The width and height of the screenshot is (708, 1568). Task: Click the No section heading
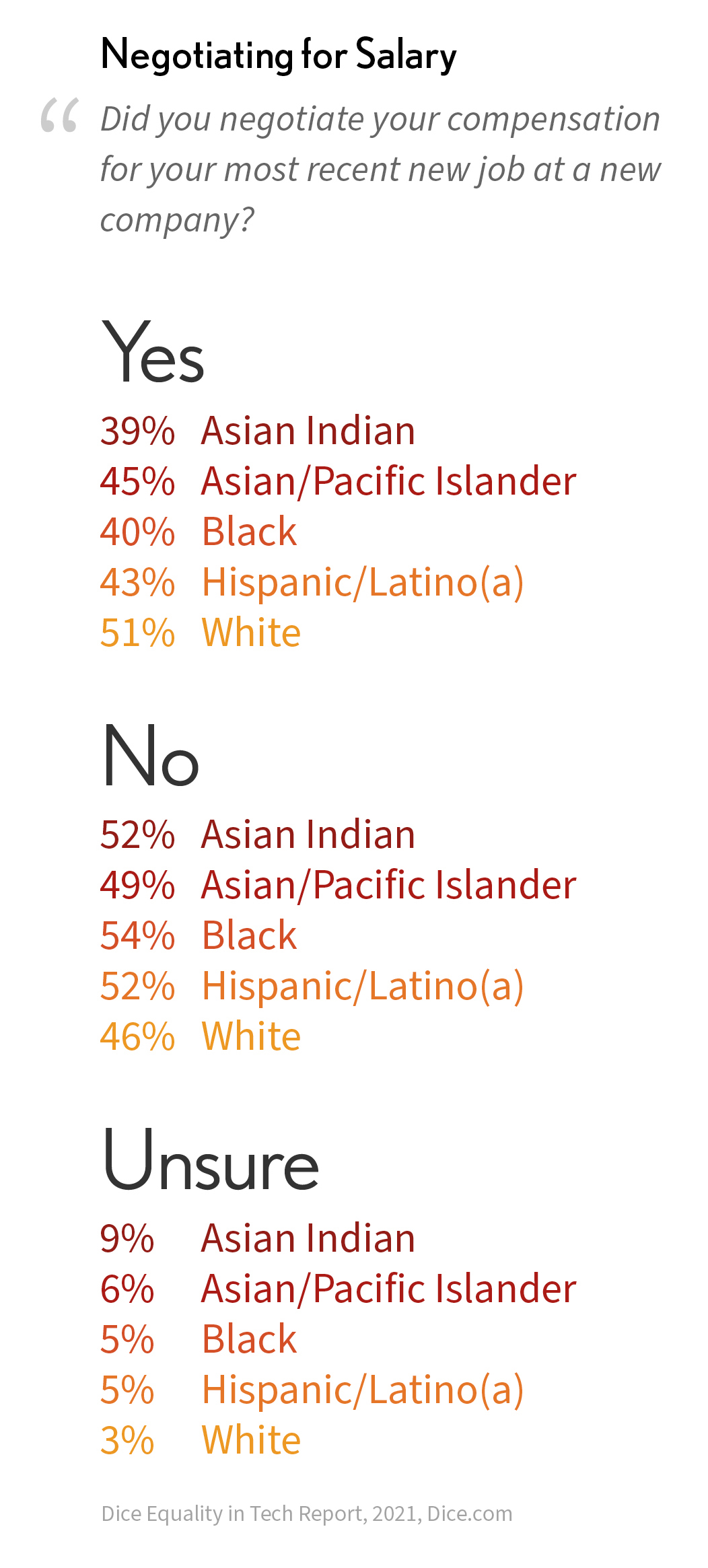click(151, 756)
